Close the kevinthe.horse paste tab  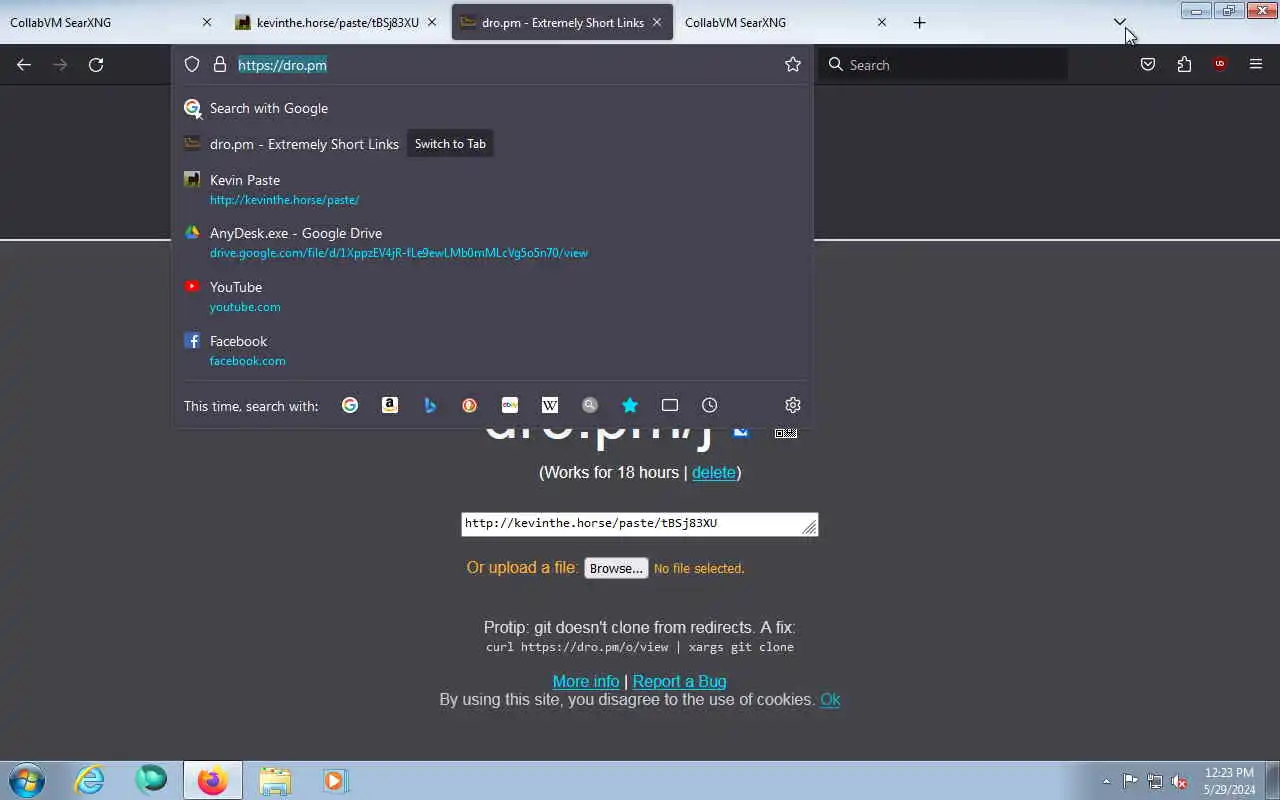pos(432,22)
